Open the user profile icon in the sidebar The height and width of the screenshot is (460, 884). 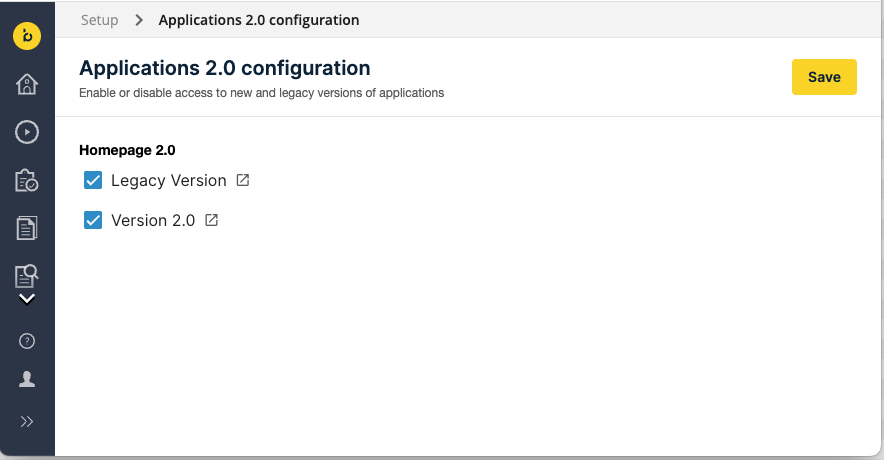pyautogui.click(x=27, y=379)
